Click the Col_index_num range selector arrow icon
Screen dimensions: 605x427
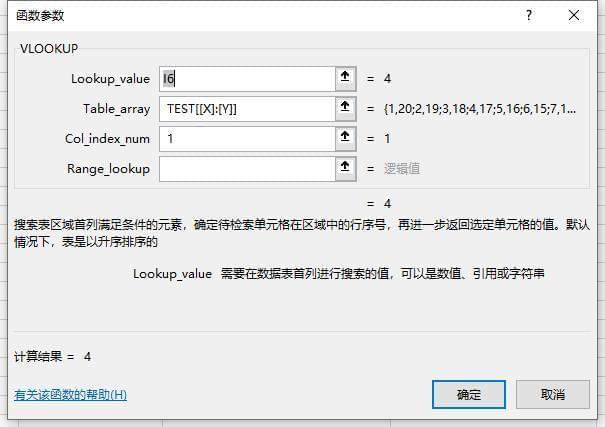345,139
